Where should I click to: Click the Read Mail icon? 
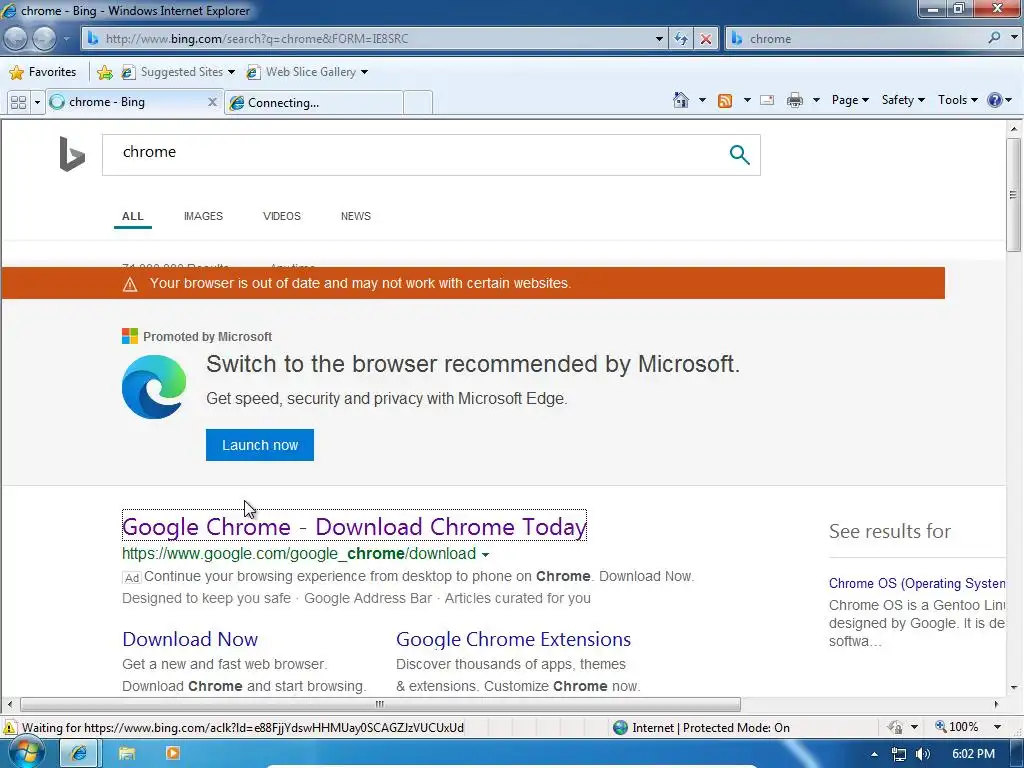click(767, 100)
